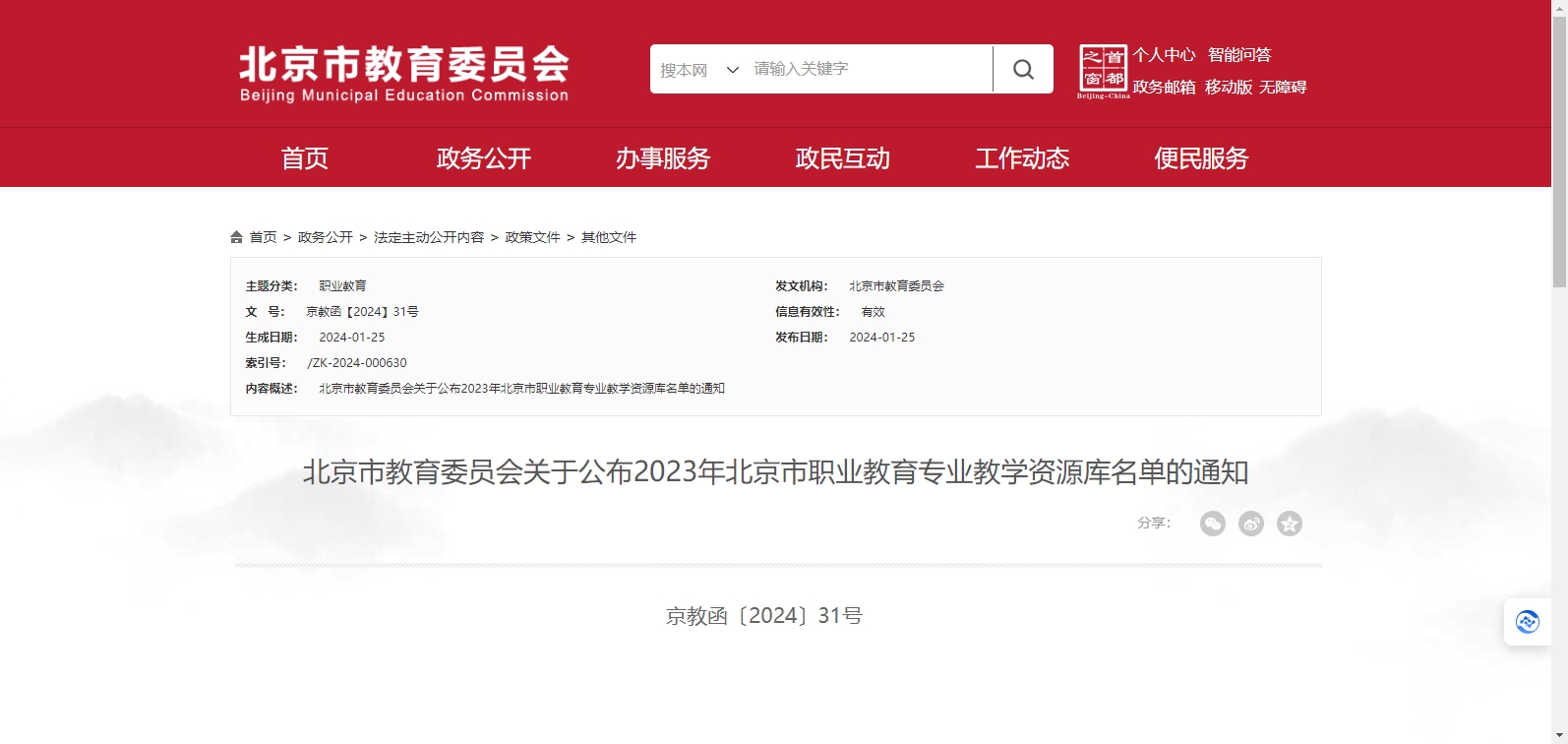
Task: Enable 无障碍 accessibility mode
Action: tap(1283, 88)
